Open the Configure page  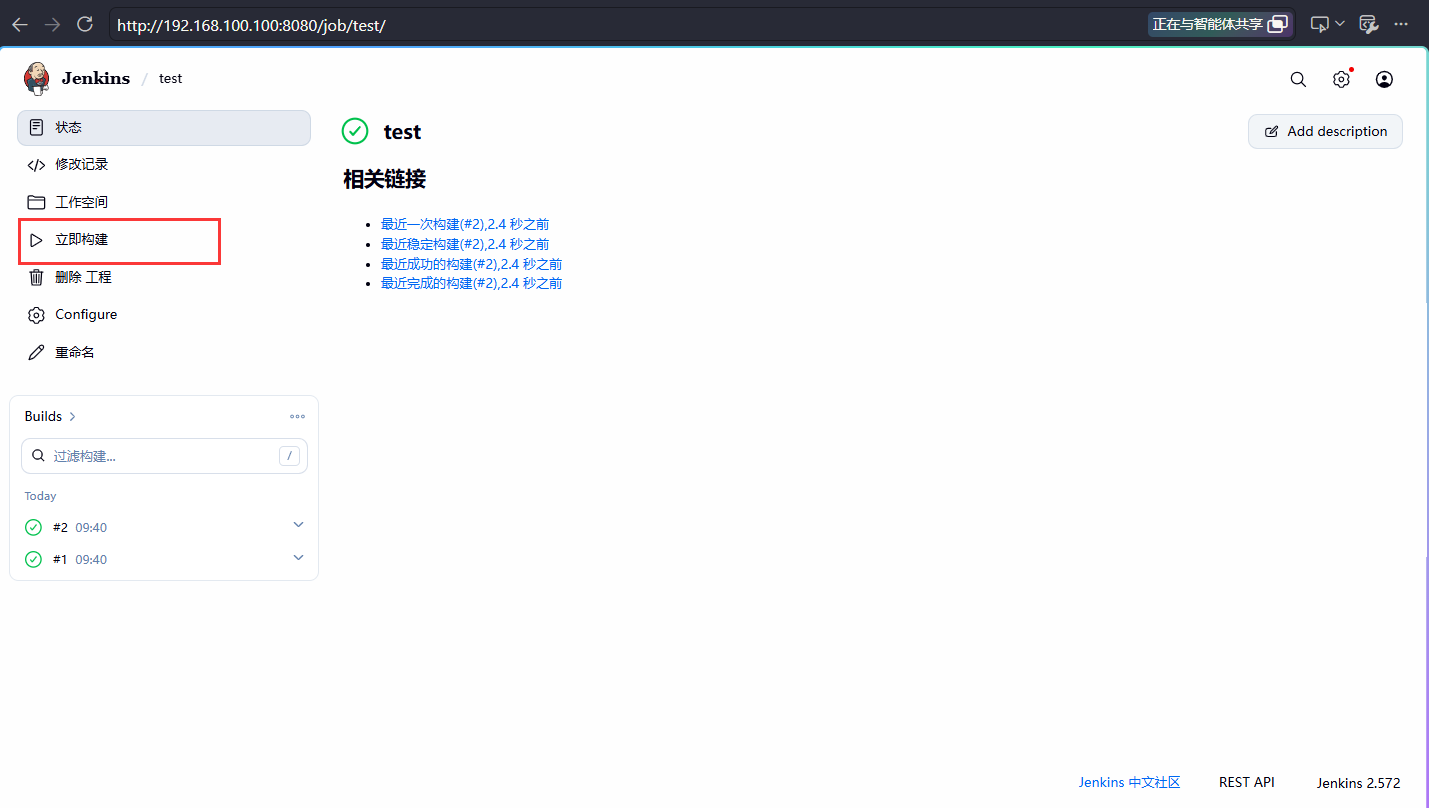coord(164,314)
